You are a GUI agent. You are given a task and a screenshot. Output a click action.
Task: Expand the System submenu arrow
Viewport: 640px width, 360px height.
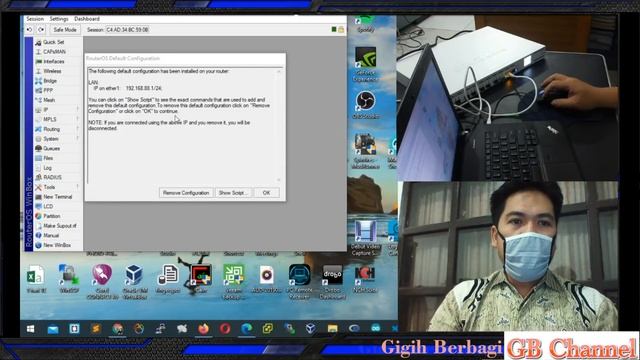point(78,139)
